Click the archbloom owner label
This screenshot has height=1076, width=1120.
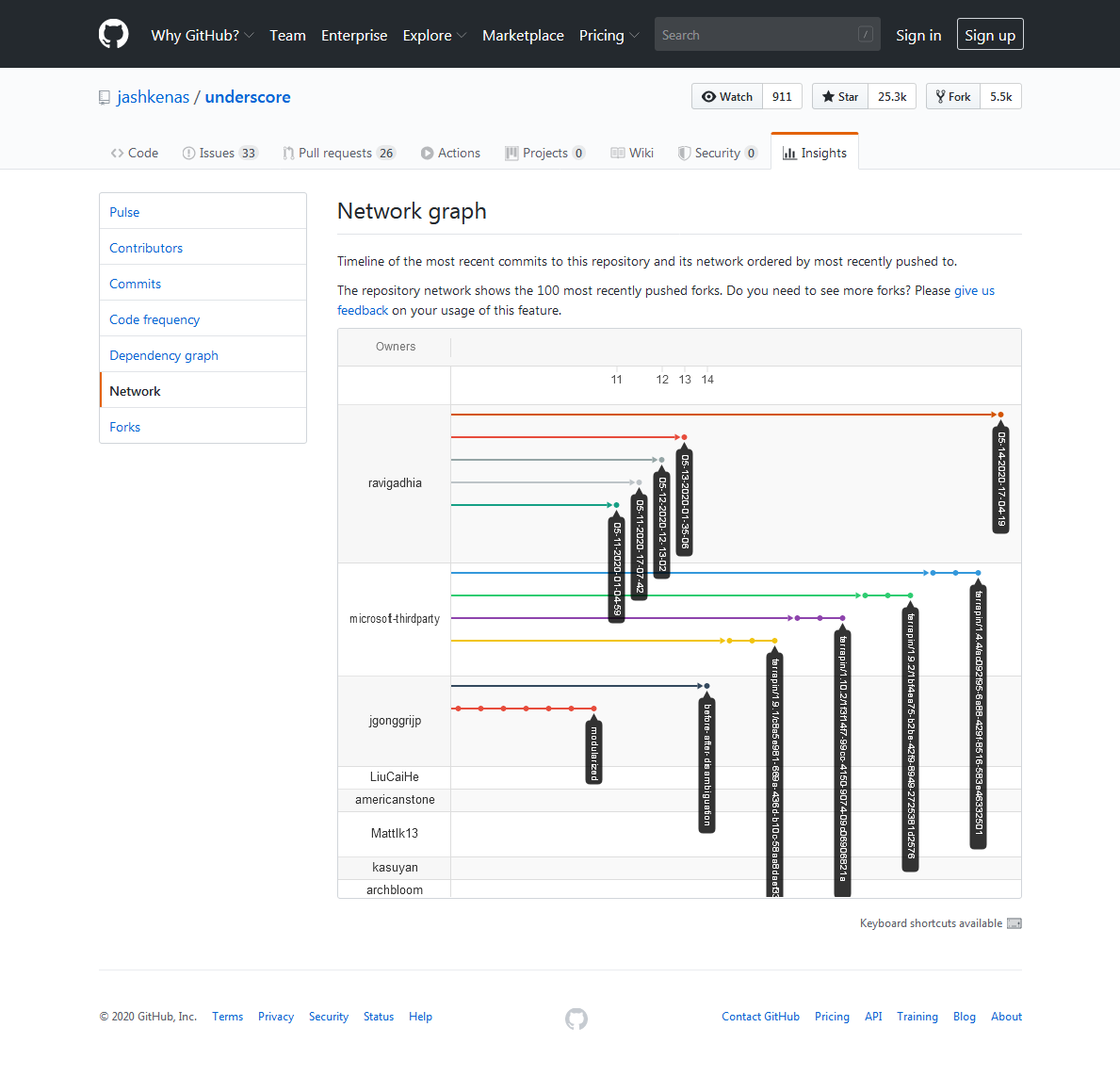pos(395,889)
